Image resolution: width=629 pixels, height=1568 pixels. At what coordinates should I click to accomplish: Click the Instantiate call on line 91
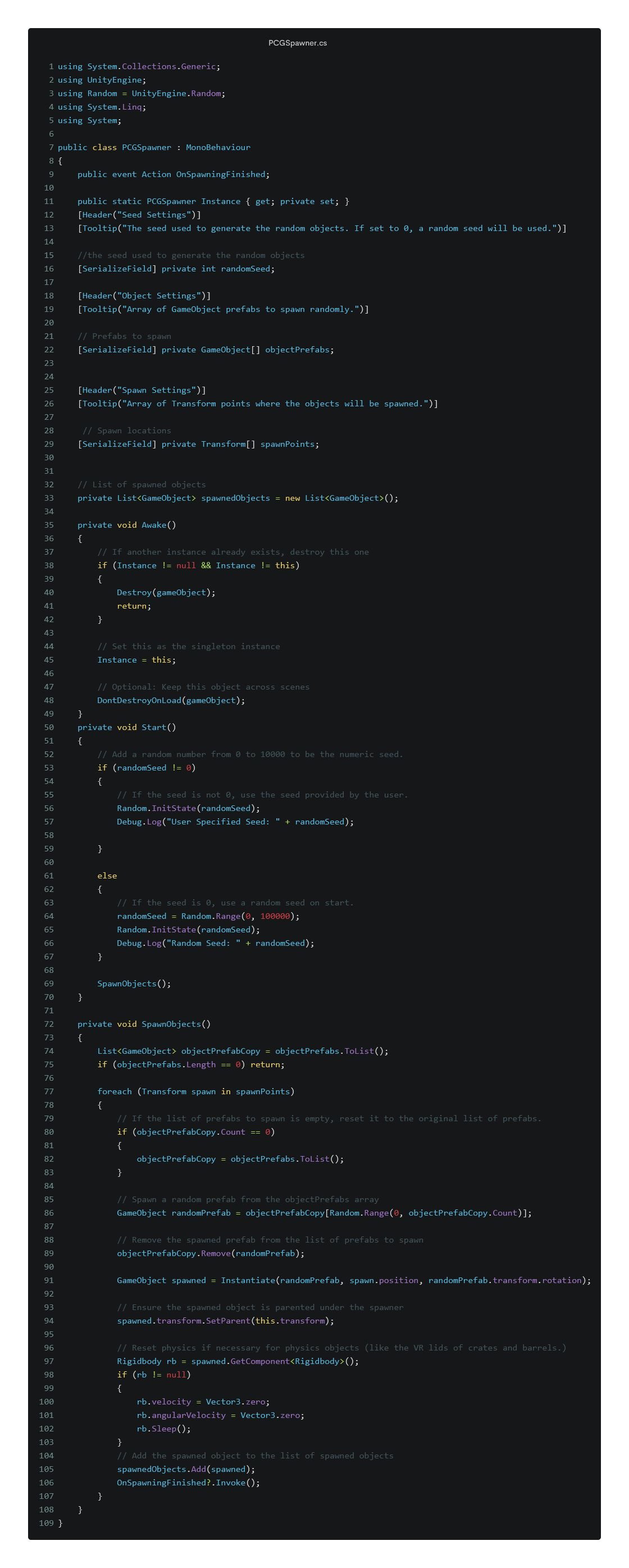click(248, 1280)
